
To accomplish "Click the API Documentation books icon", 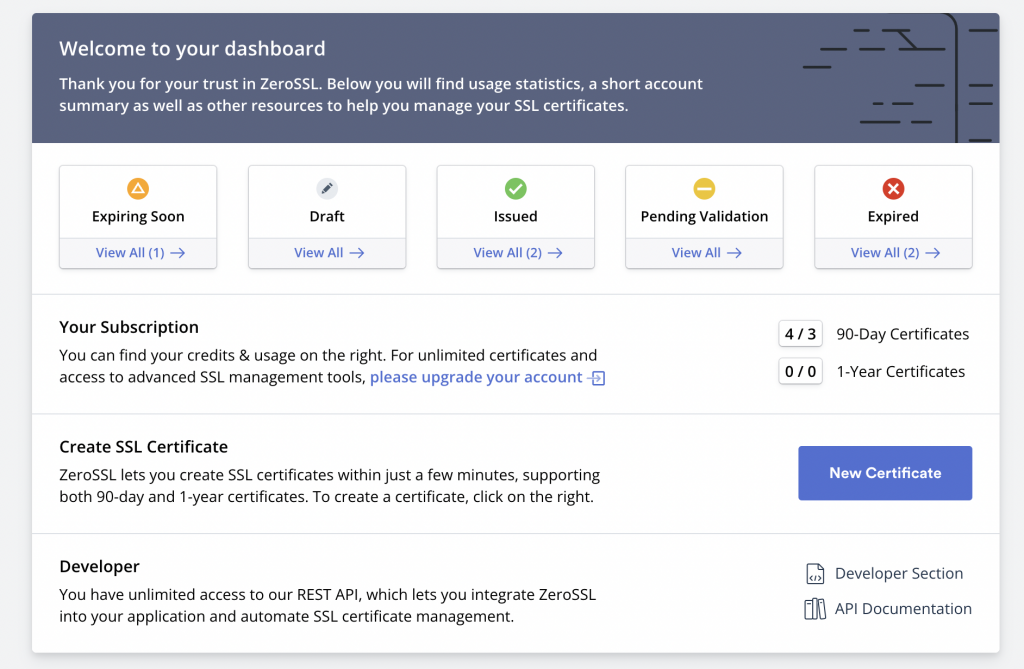I will tap(815, 609).
